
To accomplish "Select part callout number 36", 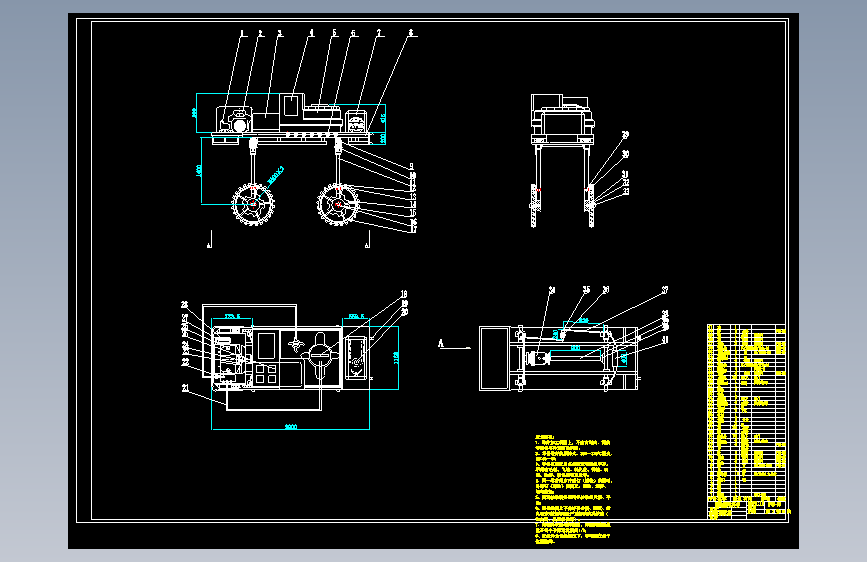I will coord(606,290).
